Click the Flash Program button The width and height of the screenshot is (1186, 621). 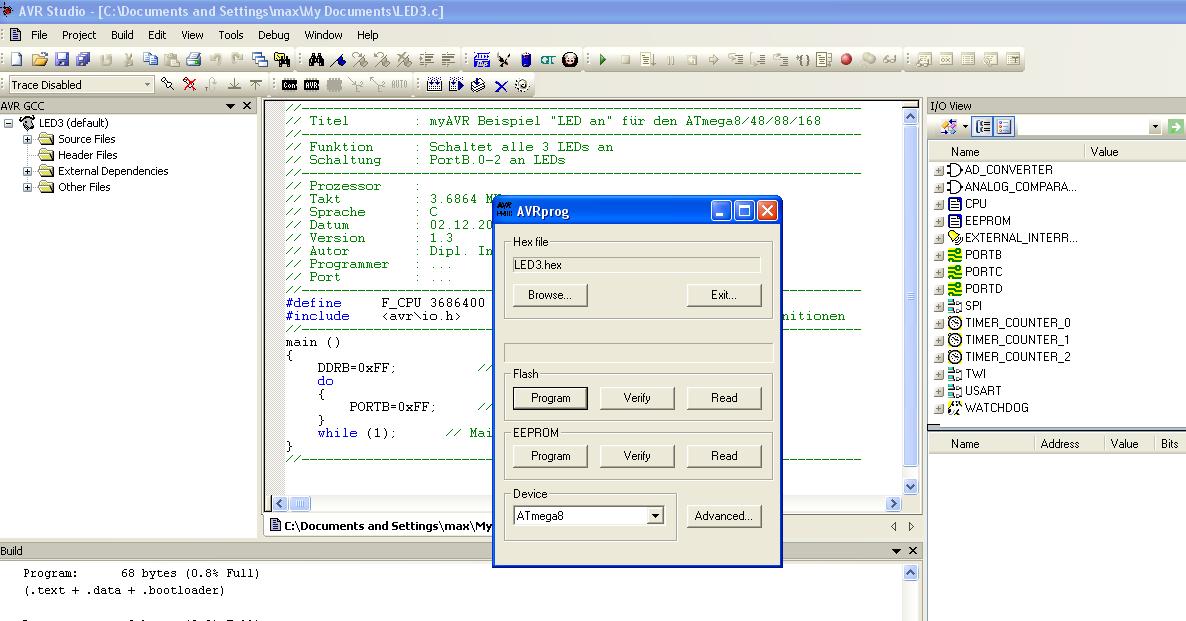[550, 398]
